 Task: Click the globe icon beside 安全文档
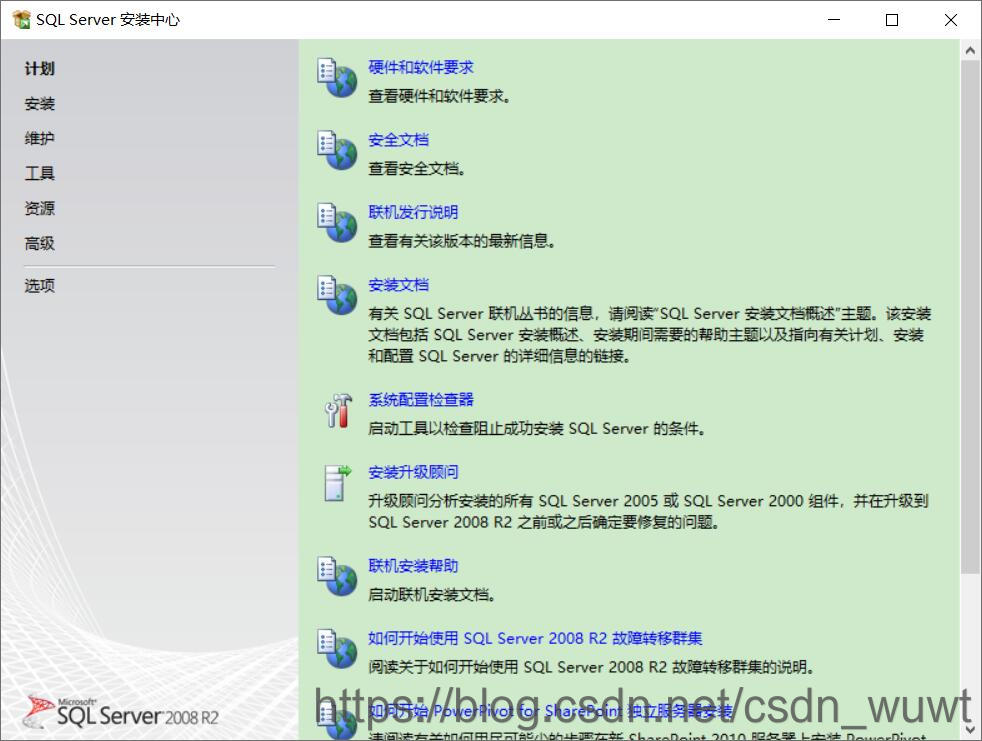click(x=337, y=150)
